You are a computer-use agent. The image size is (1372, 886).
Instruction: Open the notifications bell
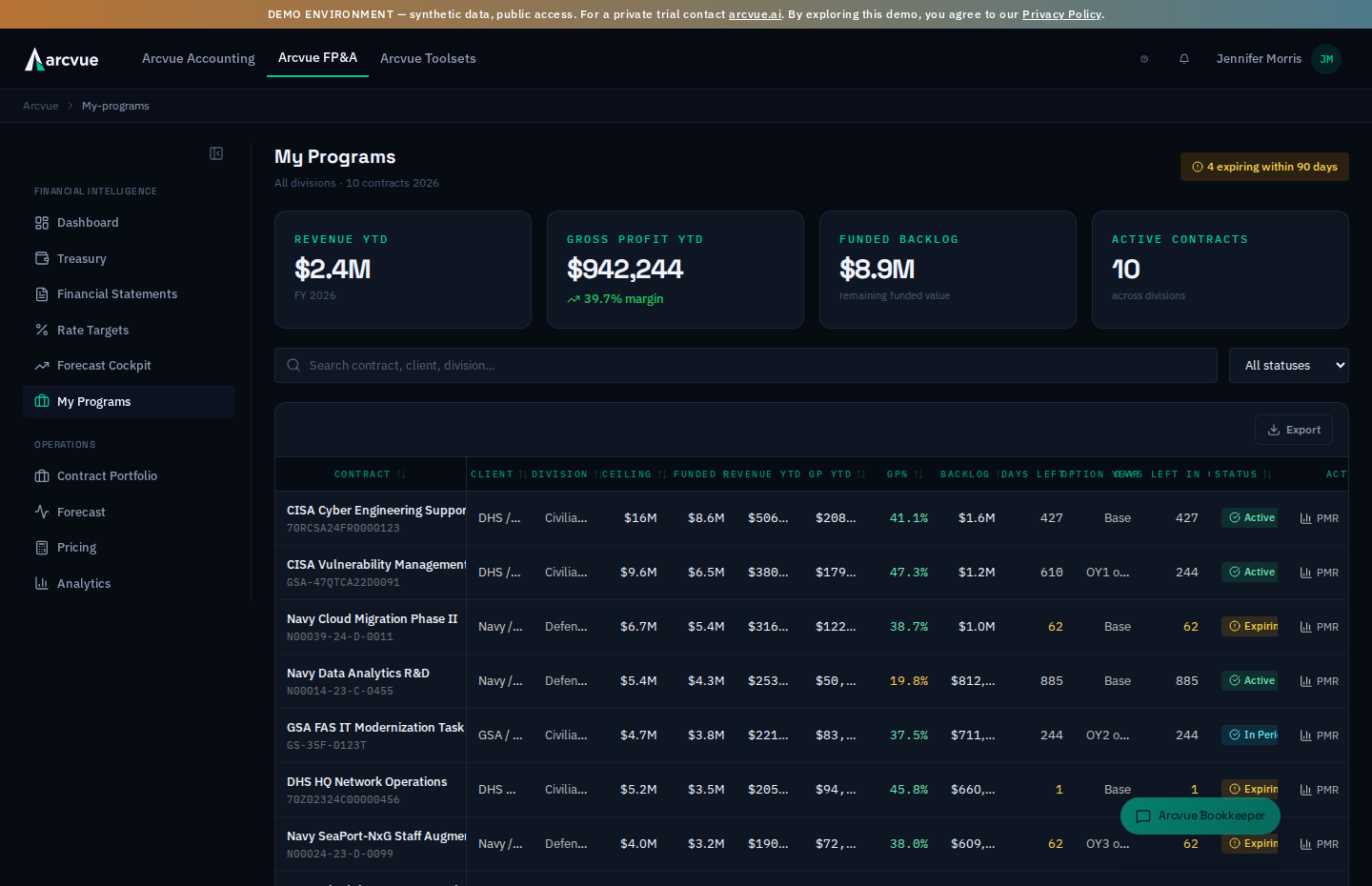[x=1184, y=59]
